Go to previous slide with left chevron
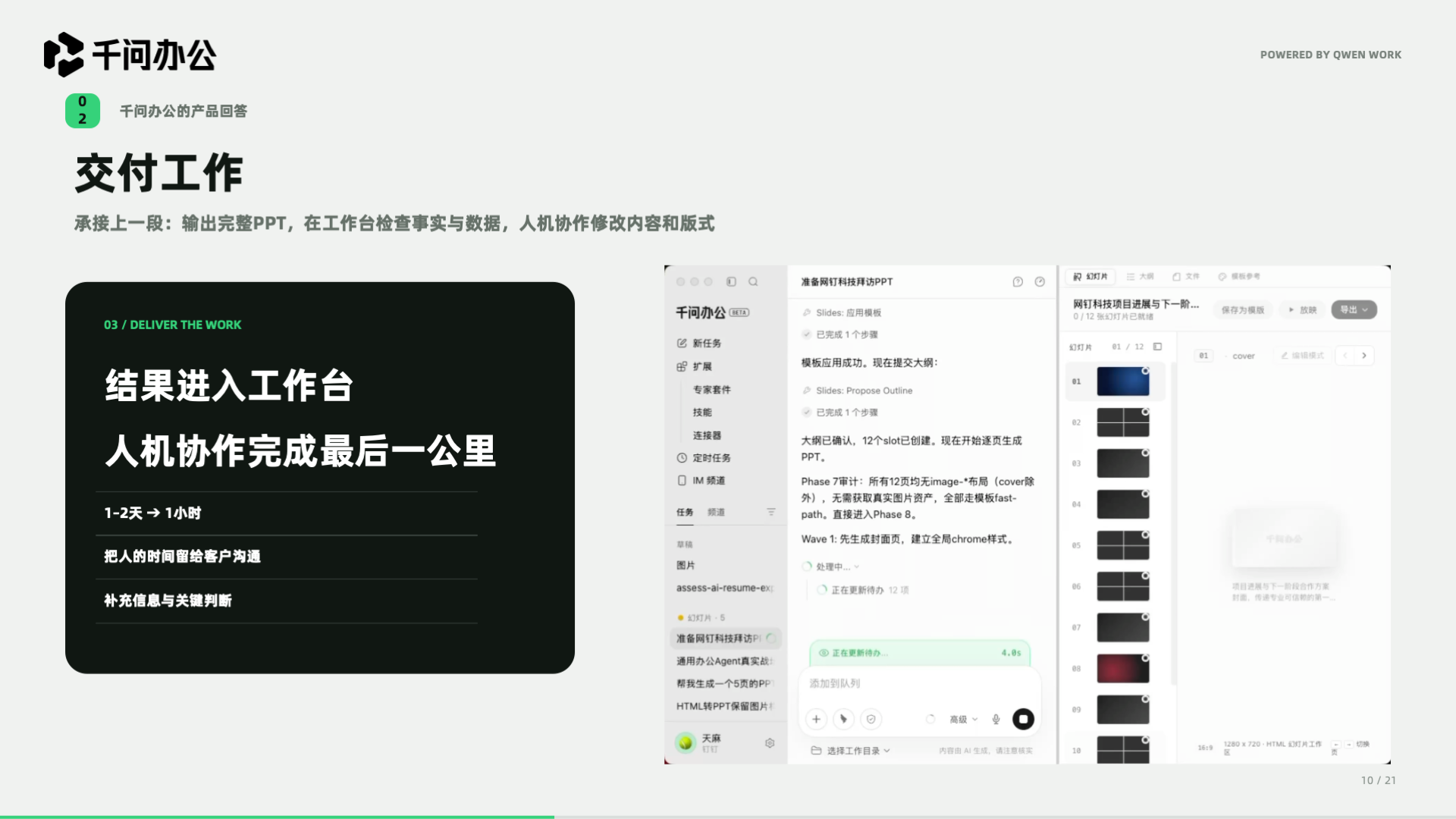 pos(1345,356)
